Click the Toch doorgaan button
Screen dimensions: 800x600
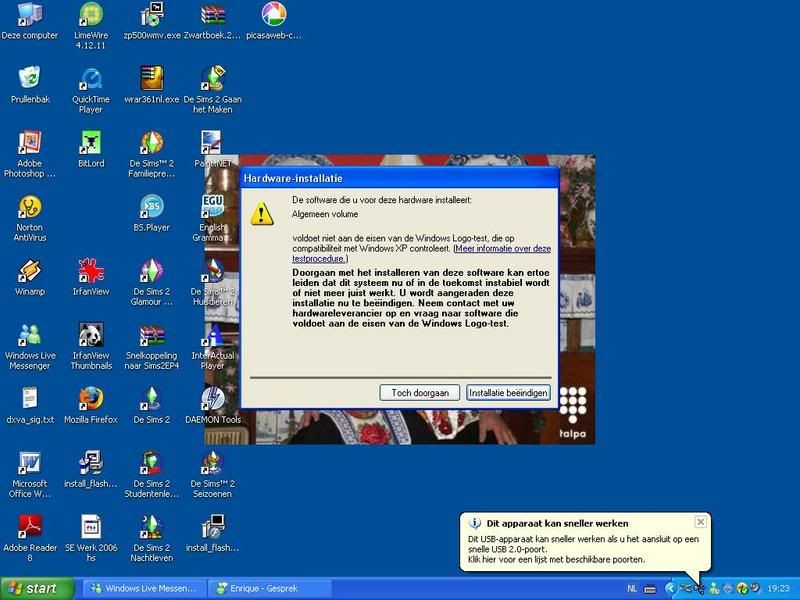click(x=420, y=393)
